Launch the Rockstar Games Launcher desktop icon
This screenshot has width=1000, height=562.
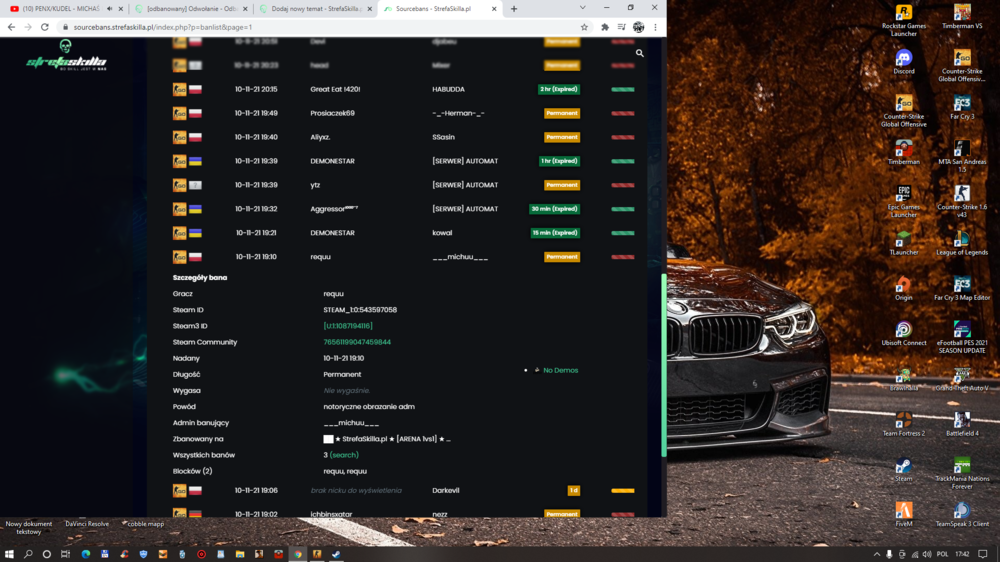[903, 20]
